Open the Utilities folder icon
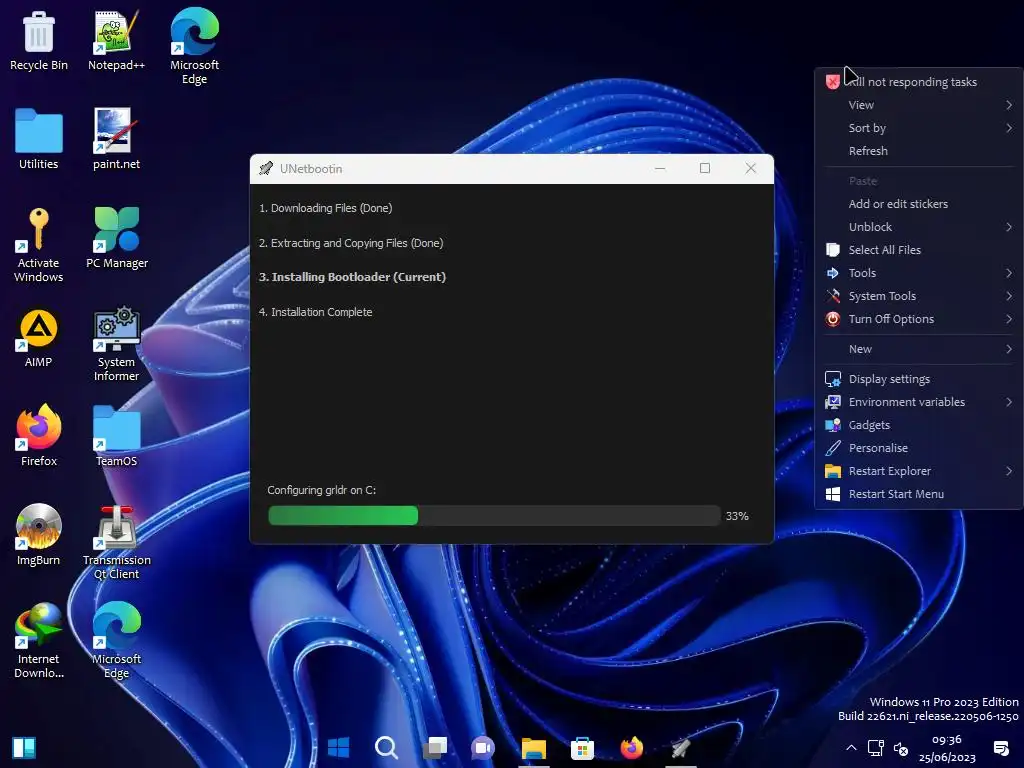The image size is (1024, 768). [39, 139]
